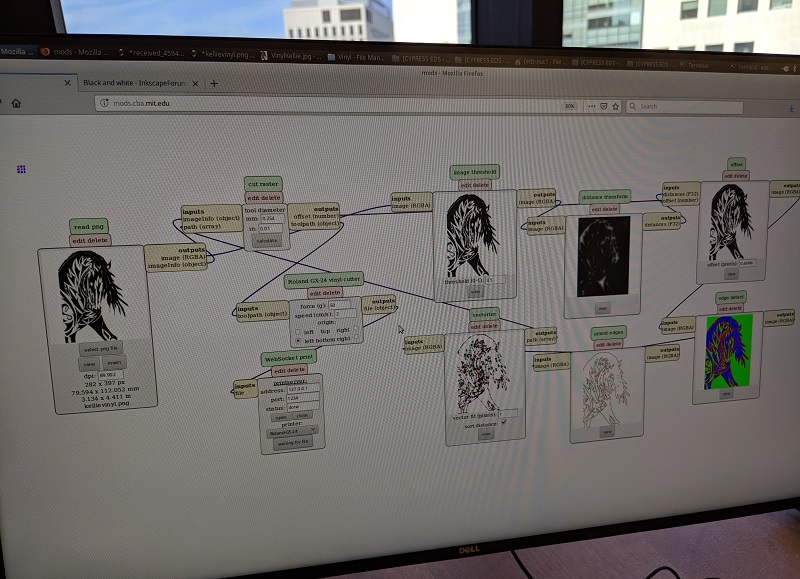Open a new browser tab with plus icon

coord(213,83)
